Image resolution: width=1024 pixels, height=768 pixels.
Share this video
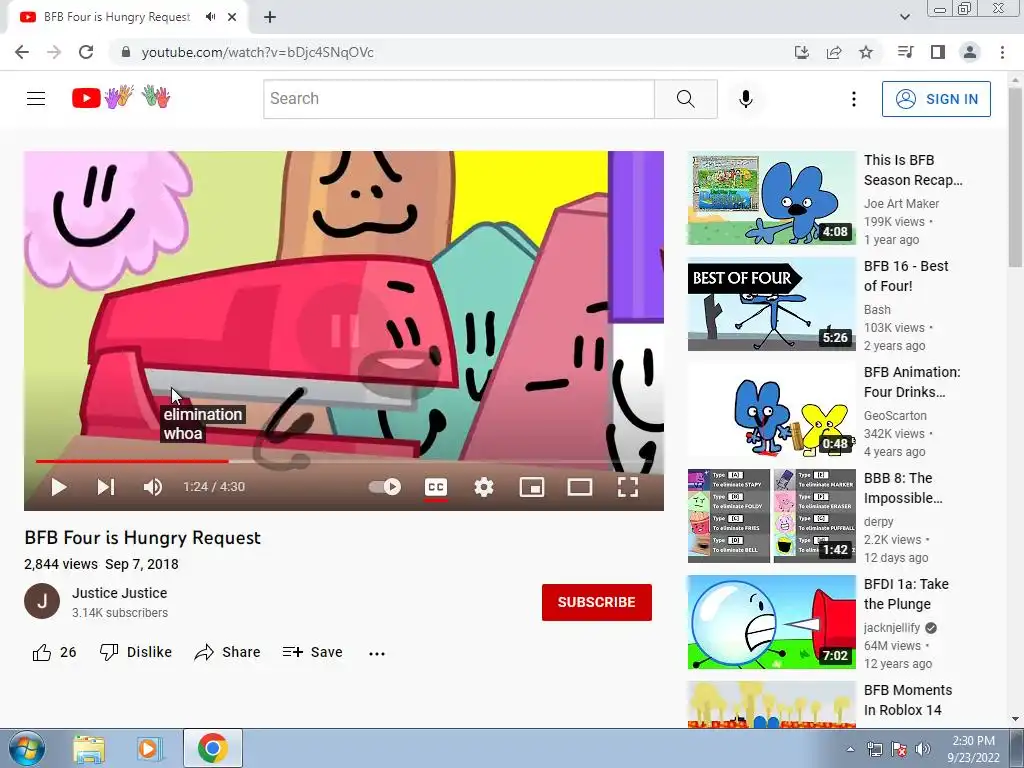pyautogui.click(x=227, y=652)
